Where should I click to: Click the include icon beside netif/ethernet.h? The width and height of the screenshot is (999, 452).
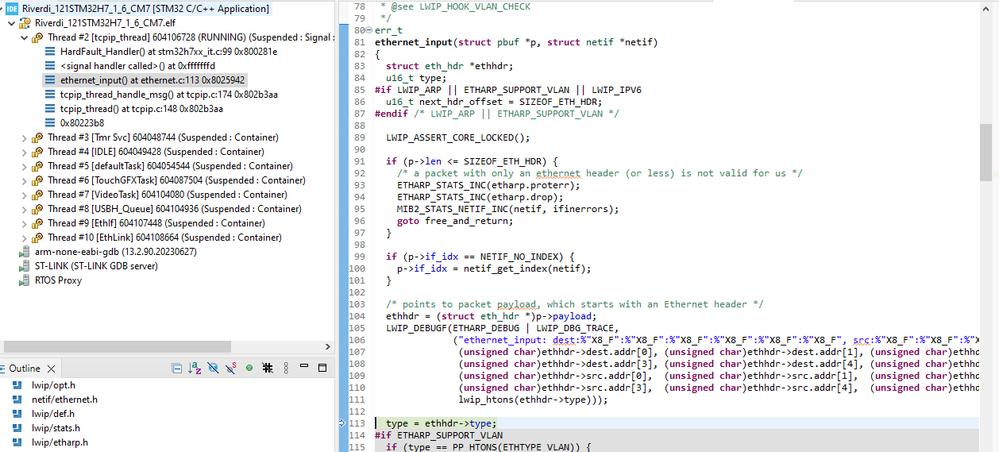tap(18, 400)
